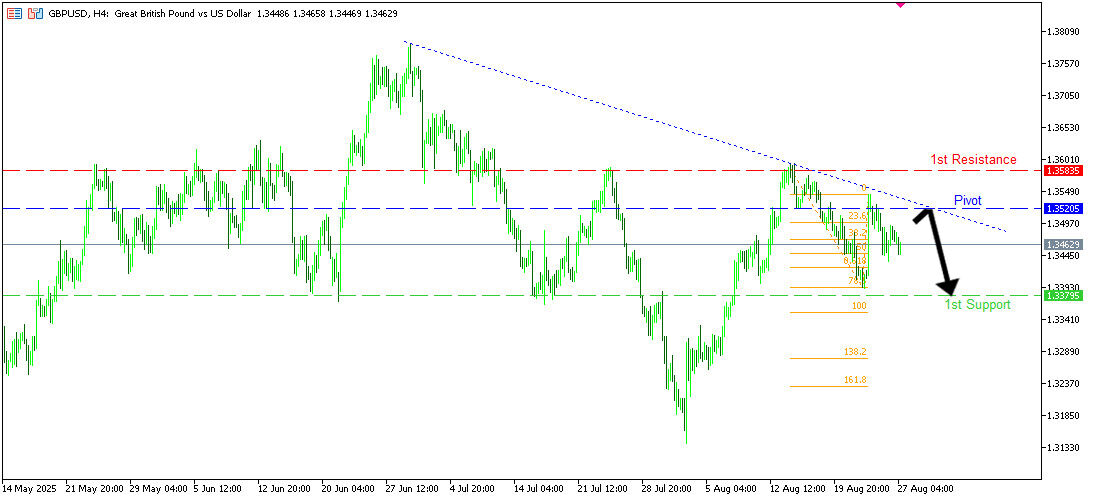Click the blue-red candlestick icon before GBPUSD
Viewport: 1094px width, 500px height.
coord(36,14)
